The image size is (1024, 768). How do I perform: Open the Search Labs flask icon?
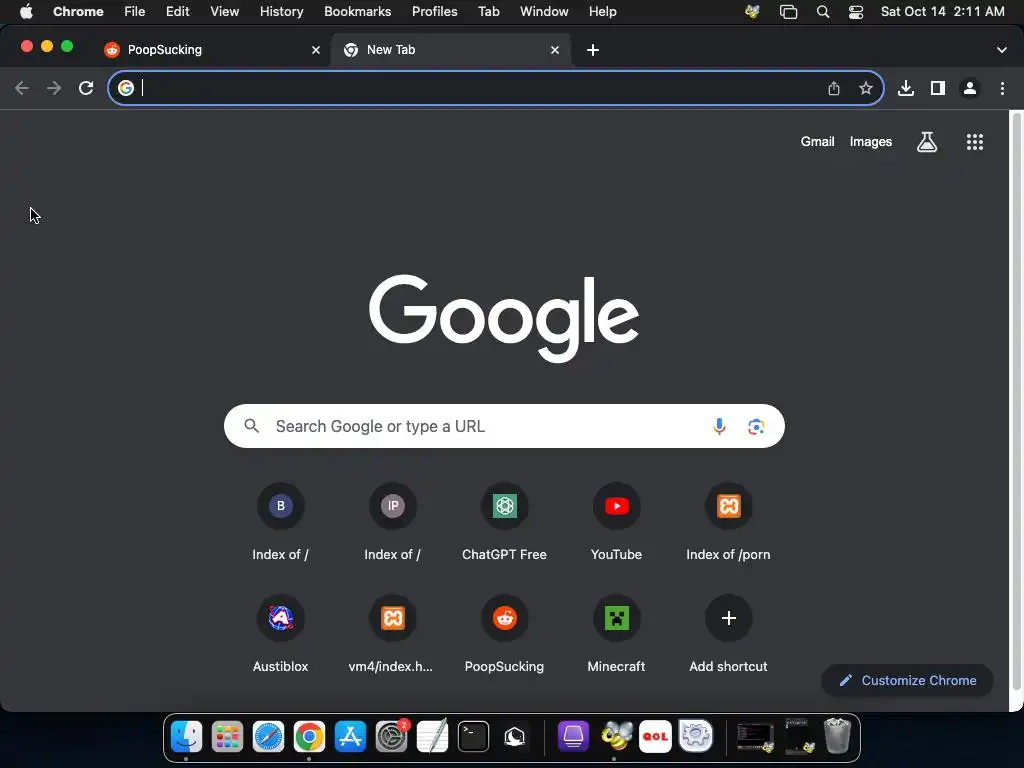[927, 142]
